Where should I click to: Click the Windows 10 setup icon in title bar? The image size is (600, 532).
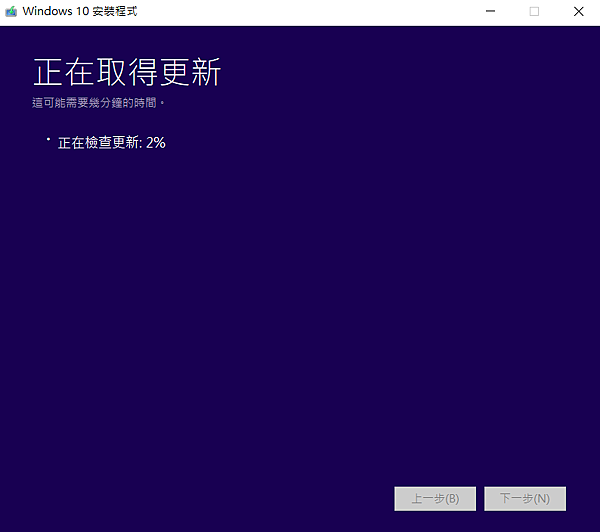click(11, 11)
